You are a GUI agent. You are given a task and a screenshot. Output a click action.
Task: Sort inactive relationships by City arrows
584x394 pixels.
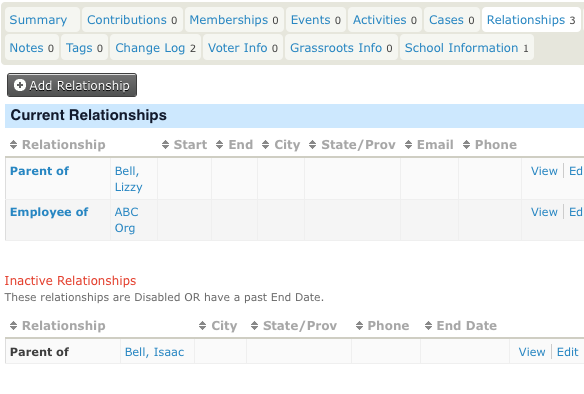203,325
